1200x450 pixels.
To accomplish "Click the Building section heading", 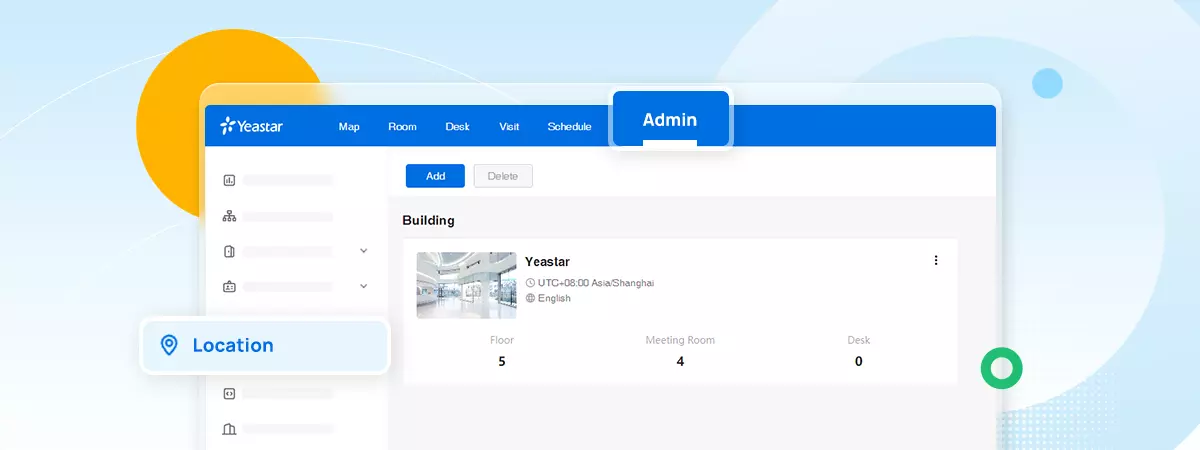I will pyautogui.click(x=428, y=220).
